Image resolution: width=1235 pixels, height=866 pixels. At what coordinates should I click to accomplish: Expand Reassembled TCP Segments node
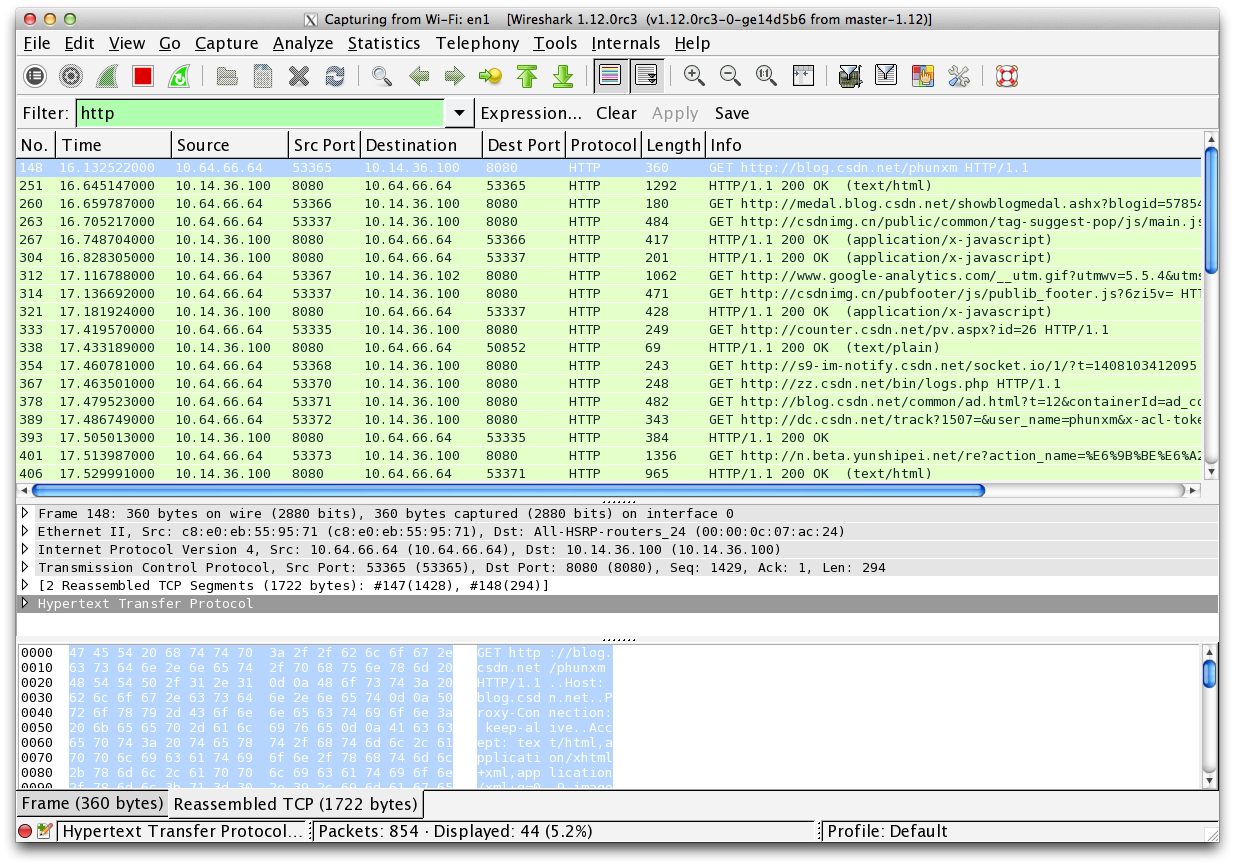[x=26, y=585]
